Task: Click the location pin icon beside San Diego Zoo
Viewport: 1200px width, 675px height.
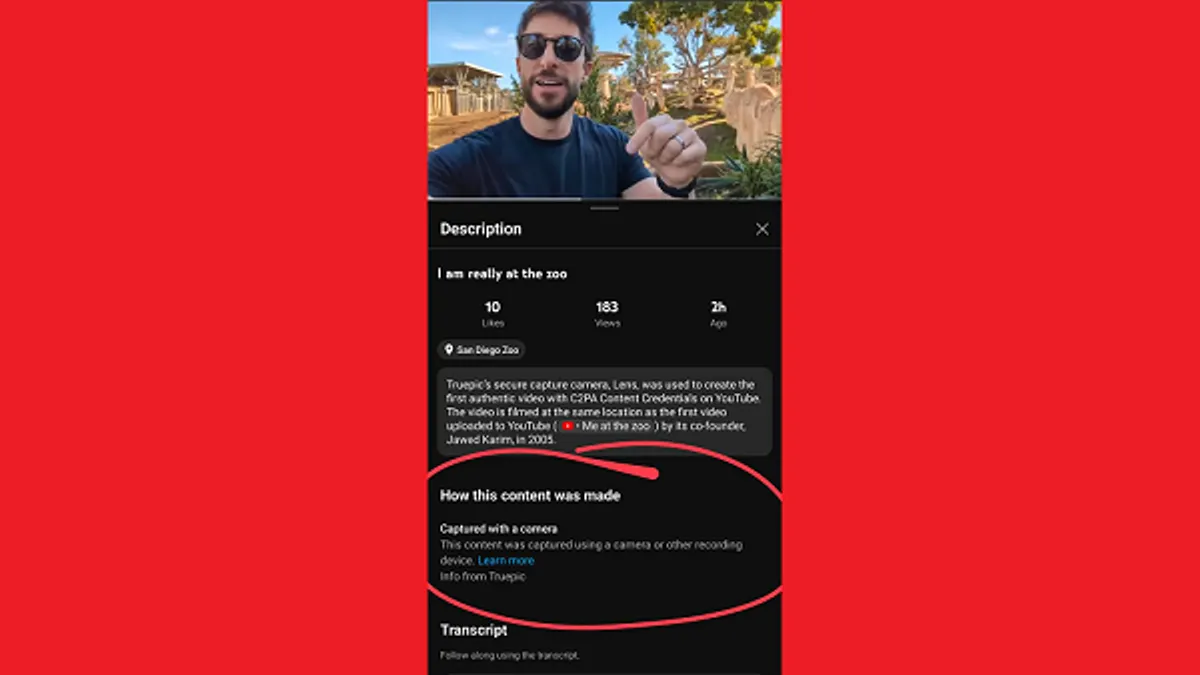Action: pos(449,350)
